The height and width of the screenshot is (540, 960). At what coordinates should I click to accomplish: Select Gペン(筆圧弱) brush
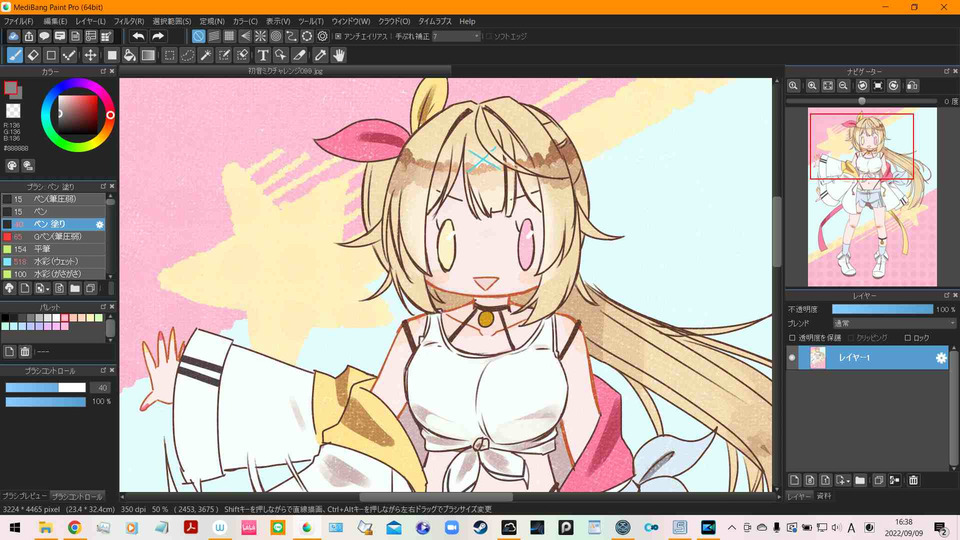53,236
